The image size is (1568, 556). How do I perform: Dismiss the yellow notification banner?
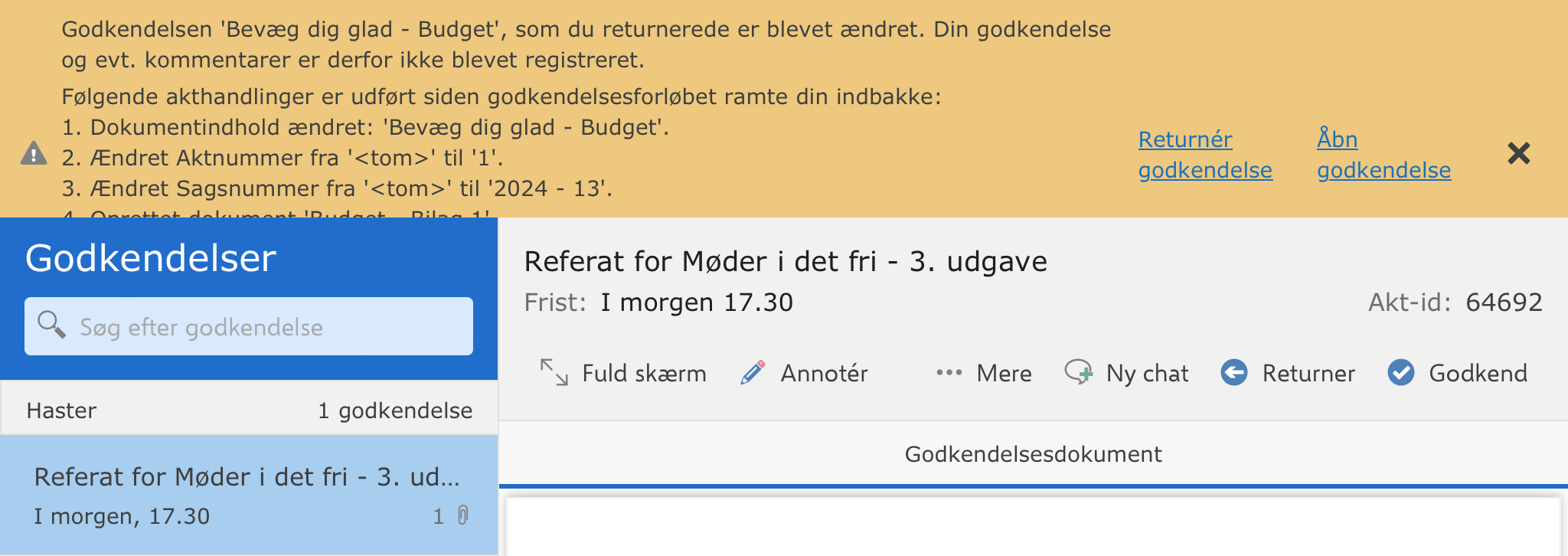(x=1518, y=154)
